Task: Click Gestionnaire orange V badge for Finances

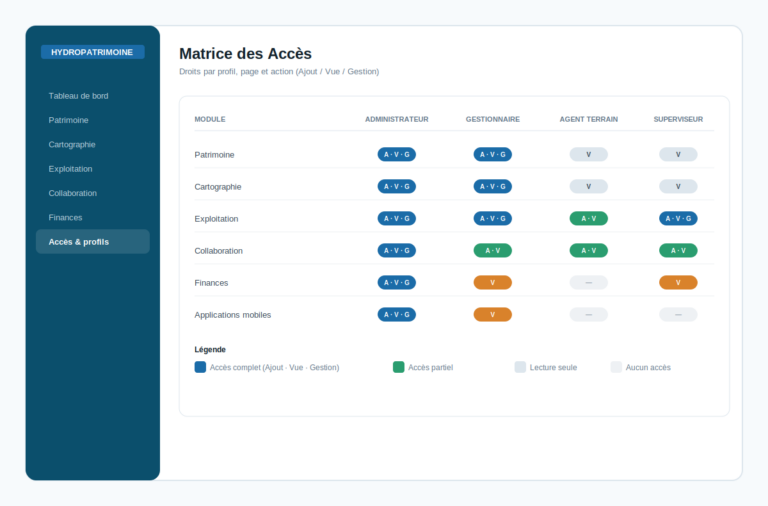Action: 493,283
